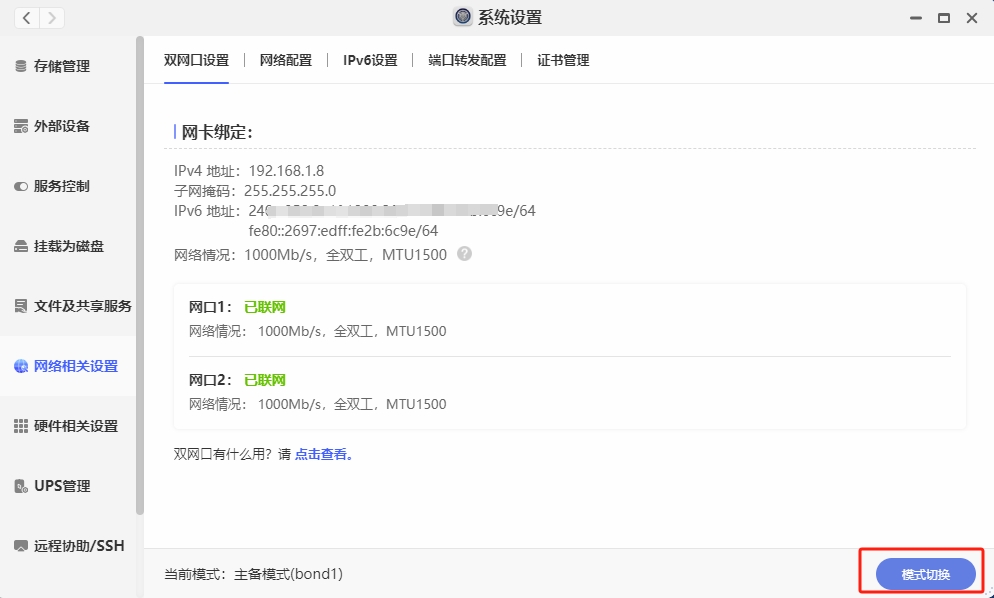994x598 pixels.
Task: Open the 点击查看 link
Action: click(x=324, y=454)
